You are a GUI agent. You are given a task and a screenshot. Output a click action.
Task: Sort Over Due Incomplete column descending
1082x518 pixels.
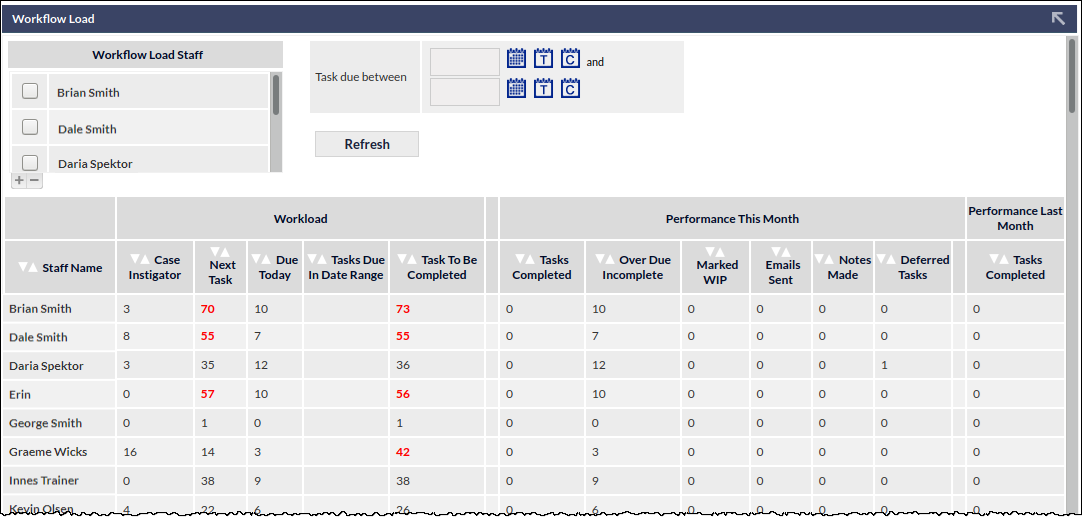(x=600, y=260)
